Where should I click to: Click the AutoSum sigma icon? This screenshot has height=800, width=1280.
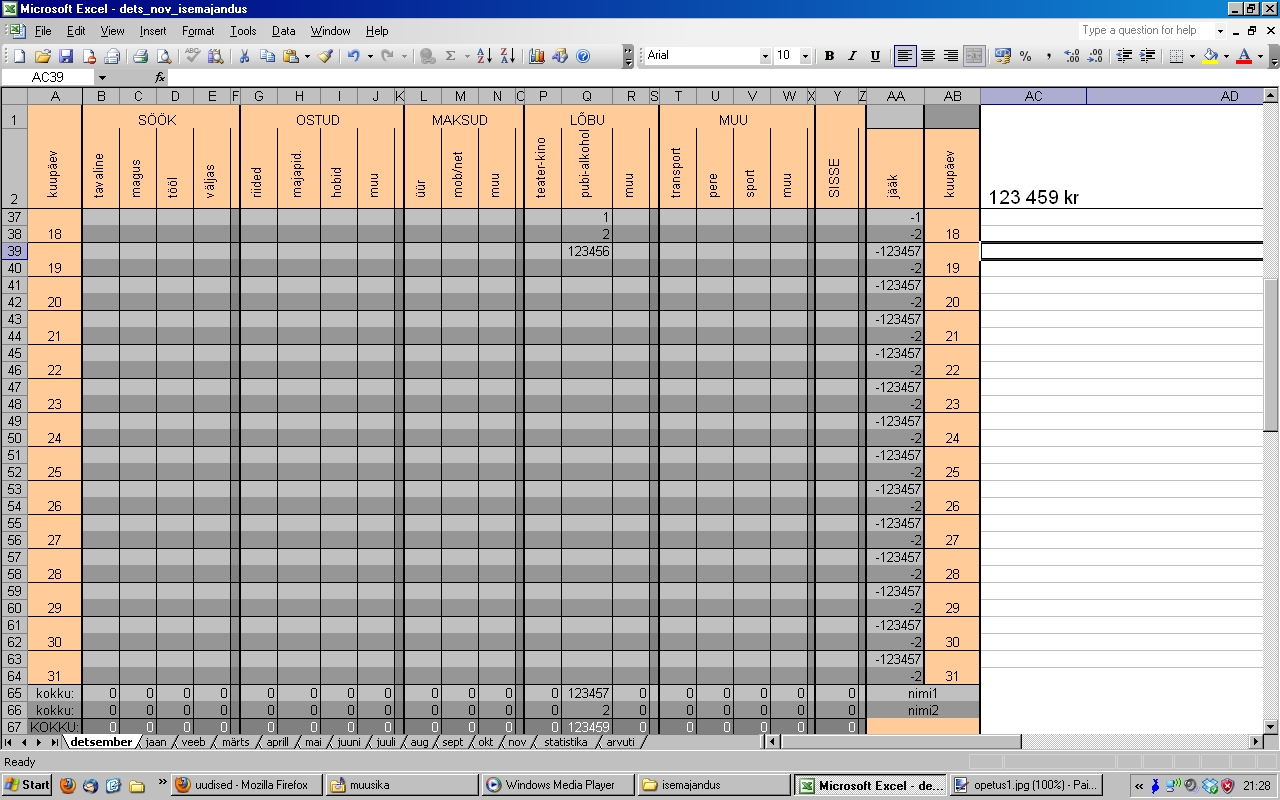tap(450, 56)
